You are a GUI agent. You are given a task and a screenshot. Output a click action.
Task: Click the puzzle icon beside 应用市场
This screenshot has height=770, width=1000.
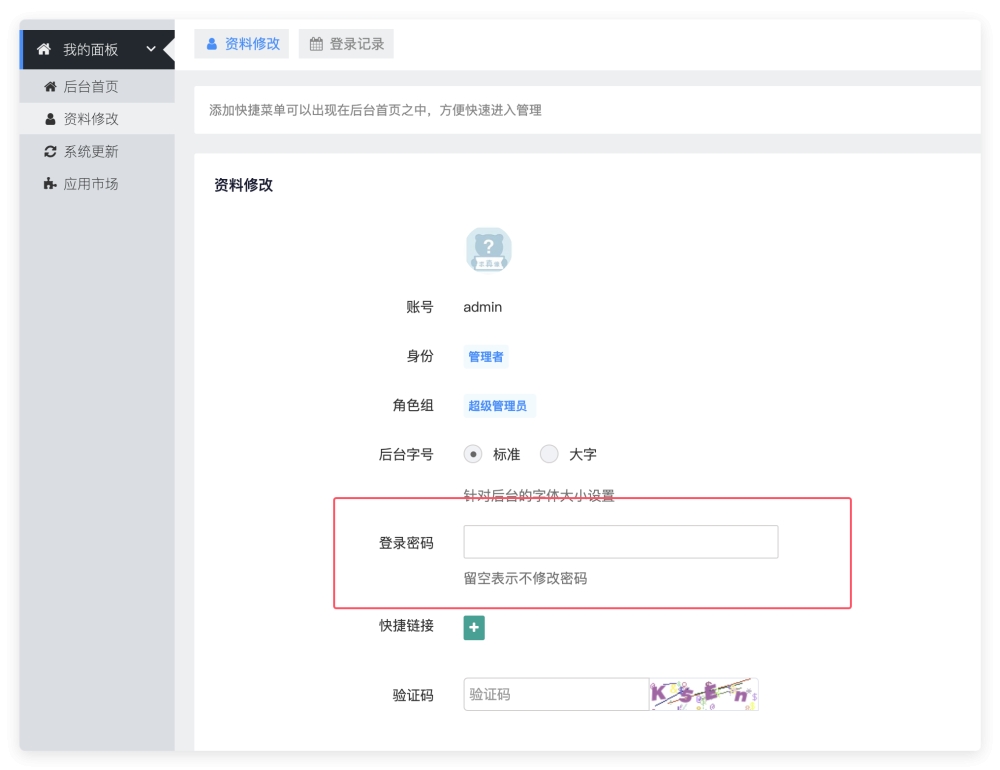click(x=50, y=184)
